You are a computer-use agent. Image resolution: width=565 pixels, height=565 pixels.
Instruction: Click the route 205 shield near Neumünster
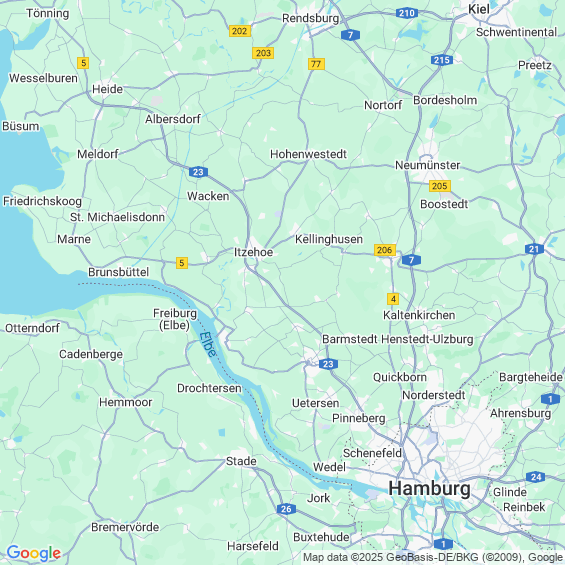(440, 186)
